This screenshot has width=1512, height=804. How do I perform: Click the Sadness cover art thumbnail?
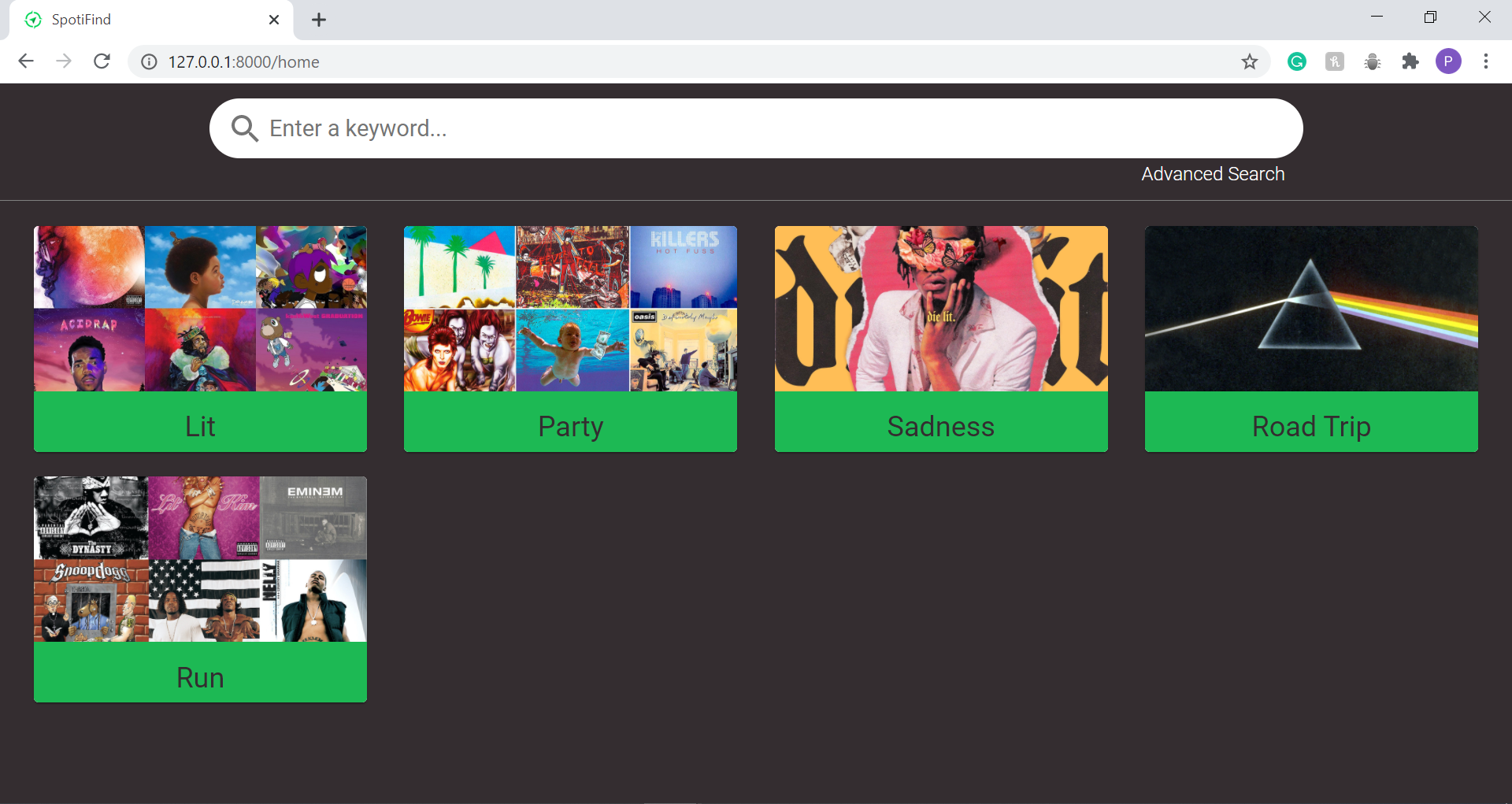pos(941,309)
